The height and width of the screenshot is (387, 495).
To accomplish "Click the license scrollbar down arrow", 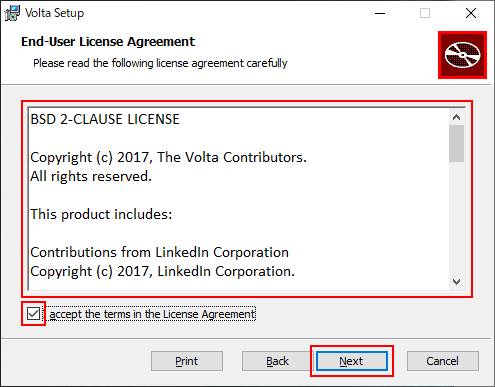I will point(456,282).
